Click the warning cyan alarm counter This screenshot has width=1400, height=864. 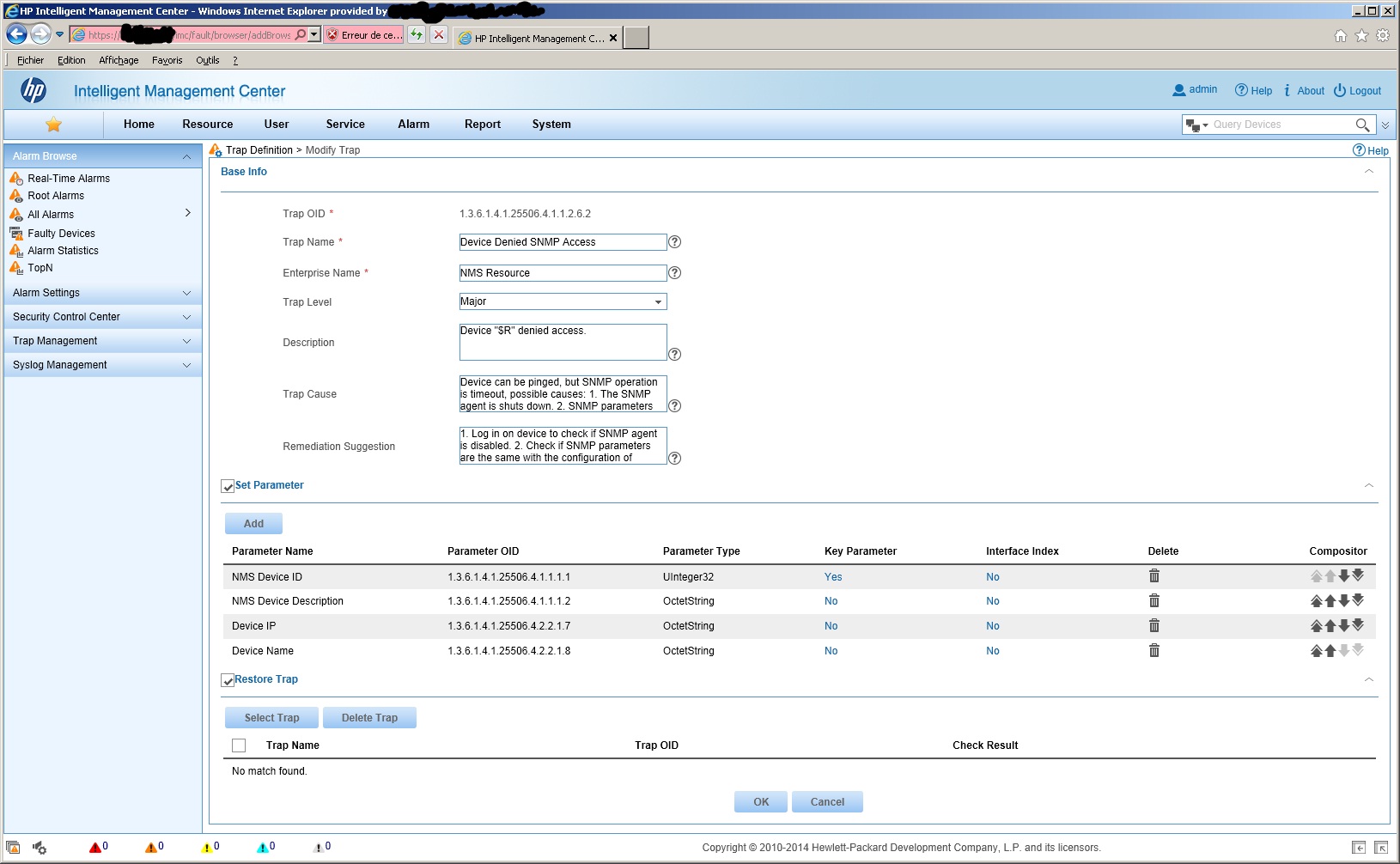pos(266,847)
